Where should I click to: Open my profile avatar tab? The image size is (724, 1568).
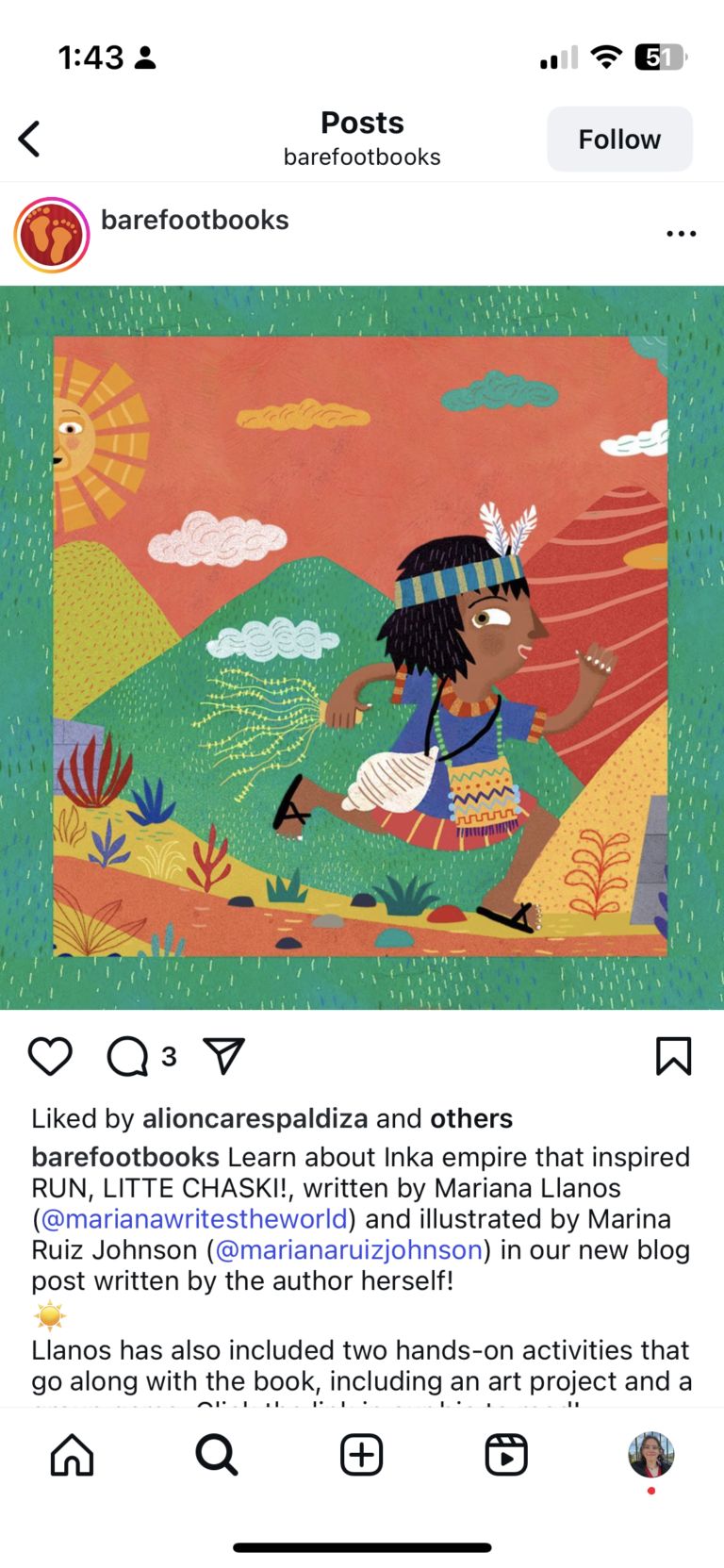tap(651, 1455)
